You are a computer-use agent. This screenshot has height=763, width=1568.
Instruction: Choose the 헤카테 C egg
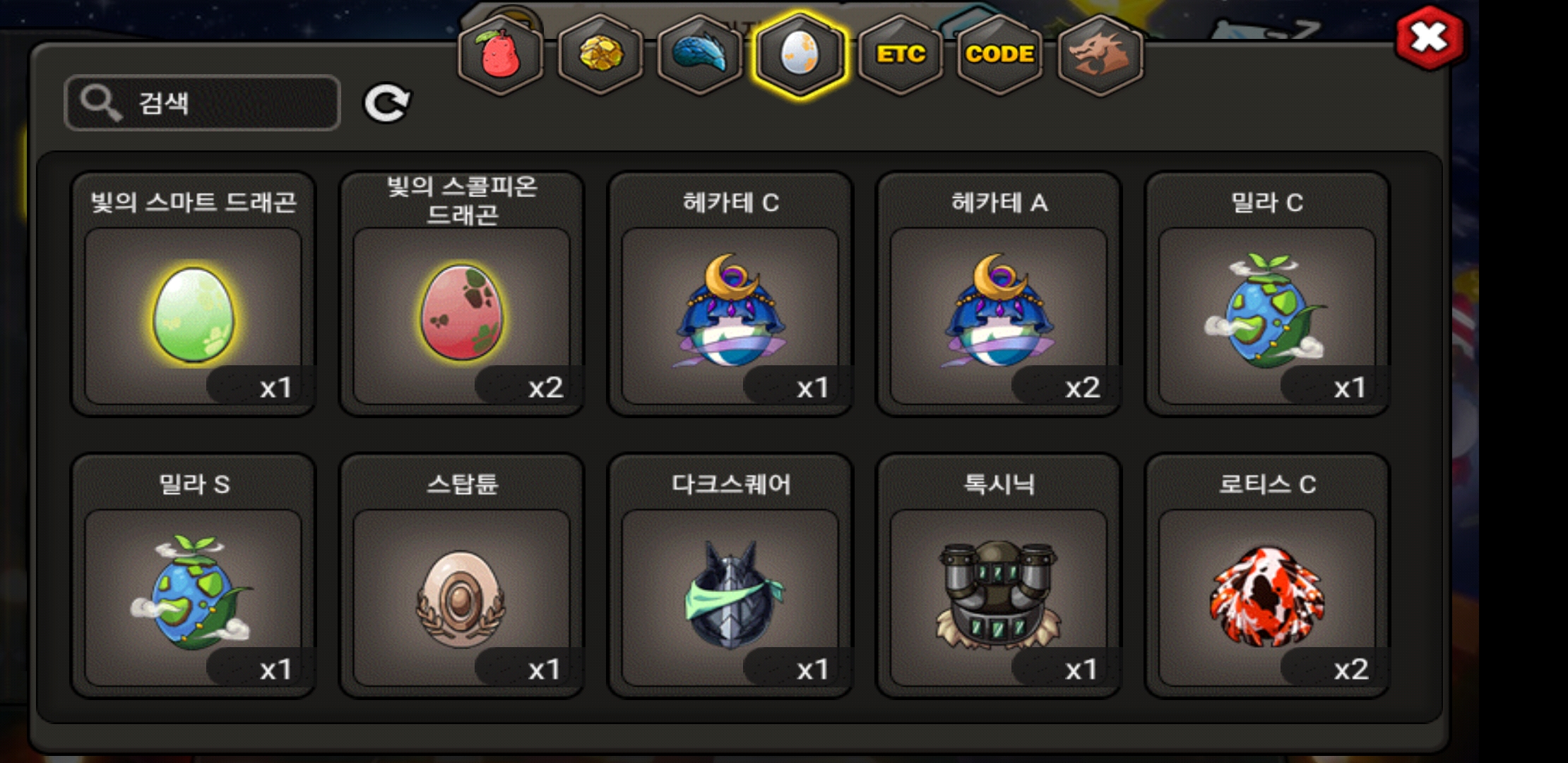pyautogui.click(x=730, y=294)
